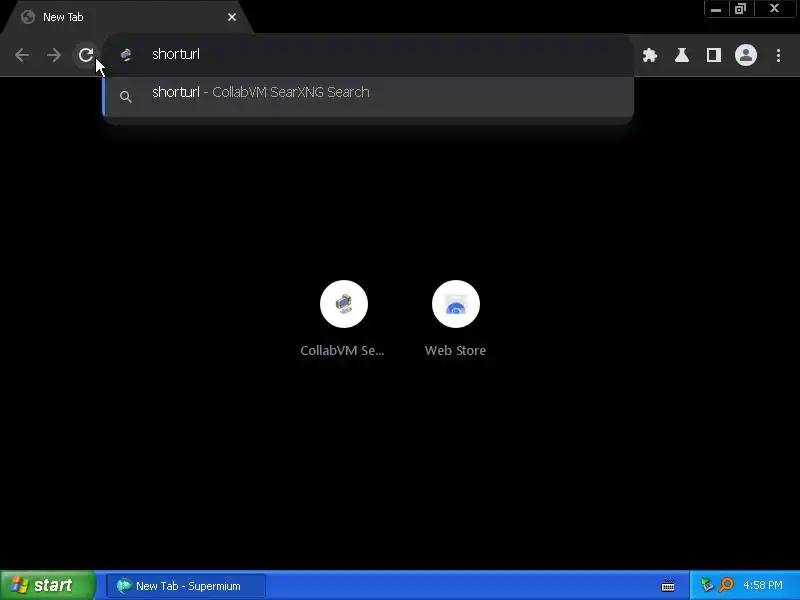
Task: Minimize the browser window
Action: coord(716,9)
